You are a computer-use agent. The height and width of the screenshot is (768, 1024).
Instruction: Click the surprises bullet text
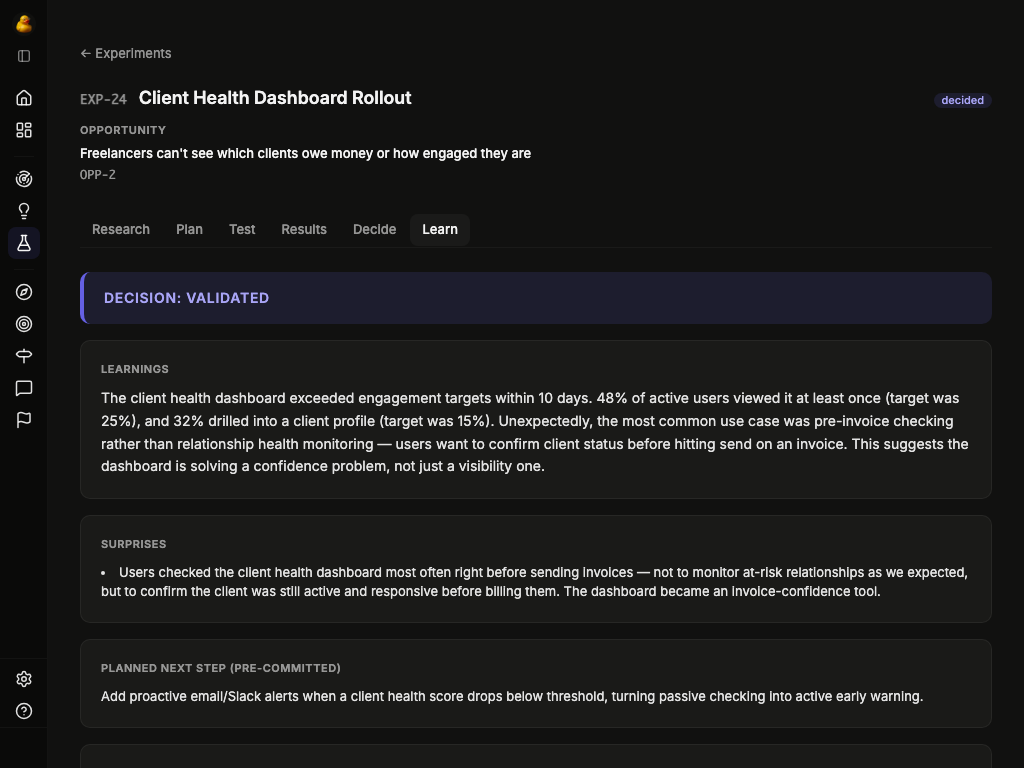pos(534,582)
